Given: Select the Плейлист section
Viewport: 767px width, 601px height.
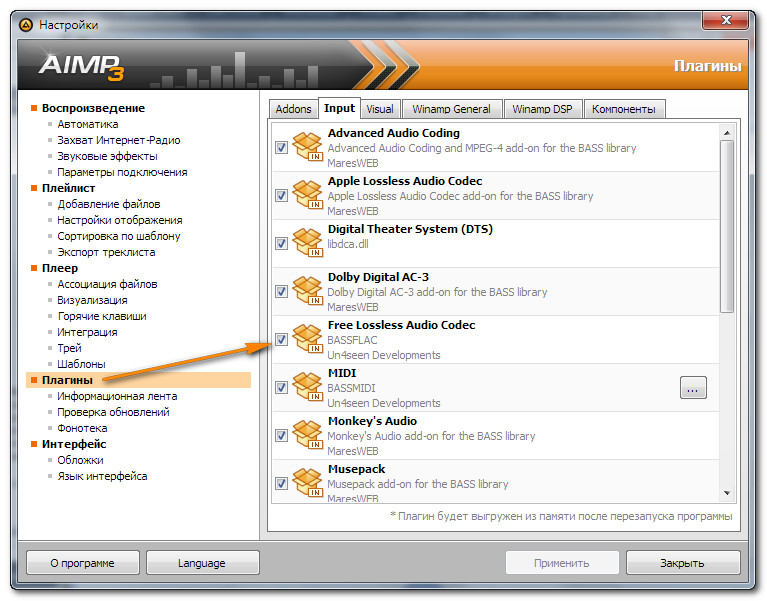Looking at the screenshot, I should 68,188.
